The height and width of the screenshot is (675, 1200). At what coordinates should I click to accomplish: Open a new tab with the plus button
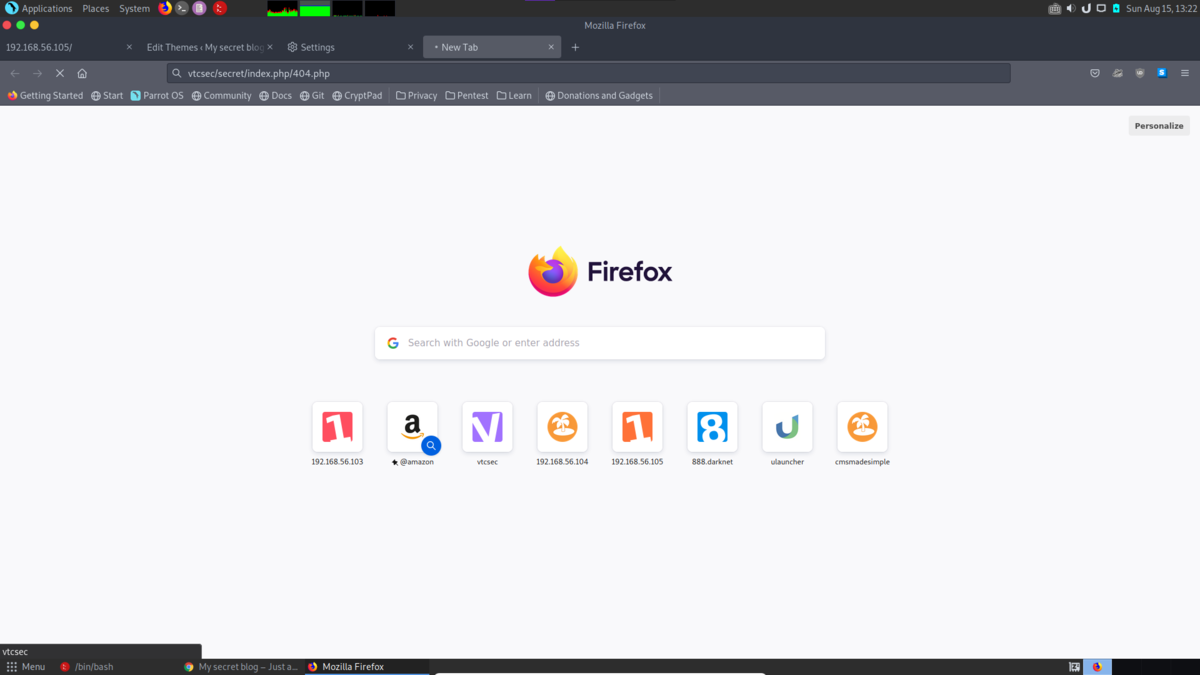pos(575,47)
